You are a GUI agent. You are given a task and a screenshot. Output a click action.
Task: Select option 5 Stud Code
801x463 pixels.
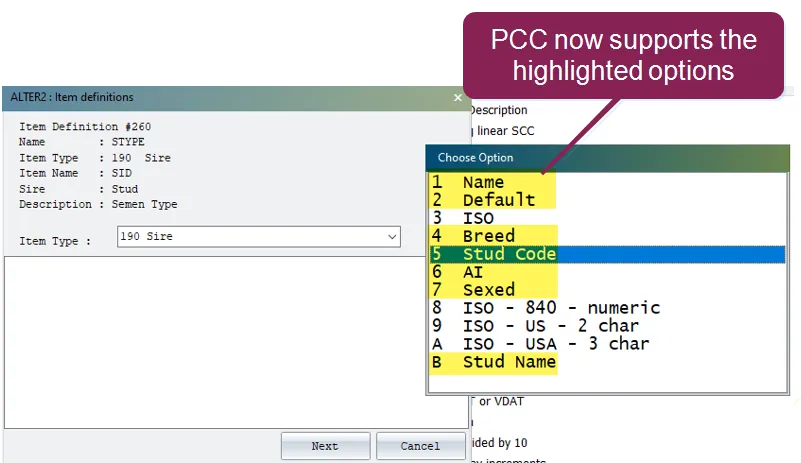[607, 254]
